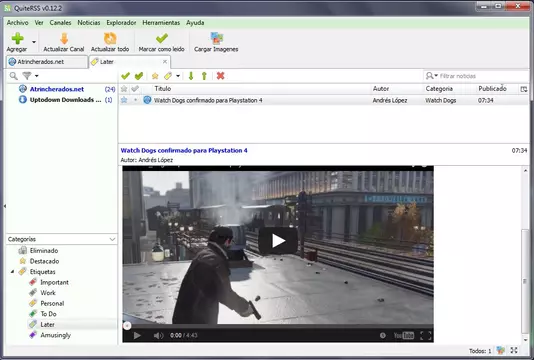Open the Watch Dogs confirmado headline link
Viewport: 534px width, 360px height.
(x=184, y=151)
